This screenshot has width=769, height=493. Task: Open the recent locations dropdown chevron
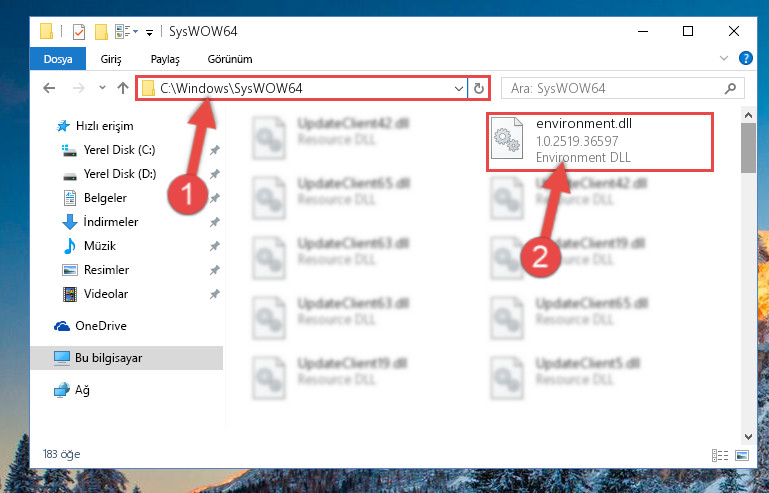click(x=102, y=88)
